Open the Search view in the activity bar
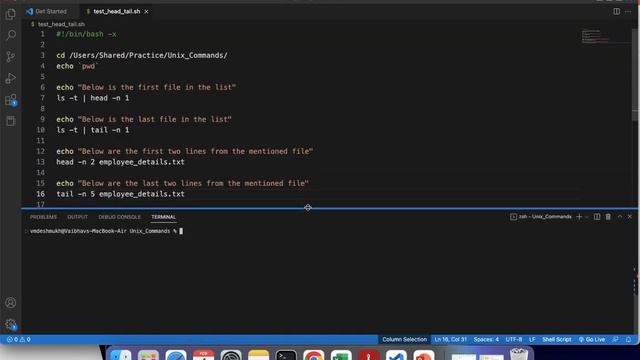Image resolution: width=640 pixels, height=360 pixels. 11,36
